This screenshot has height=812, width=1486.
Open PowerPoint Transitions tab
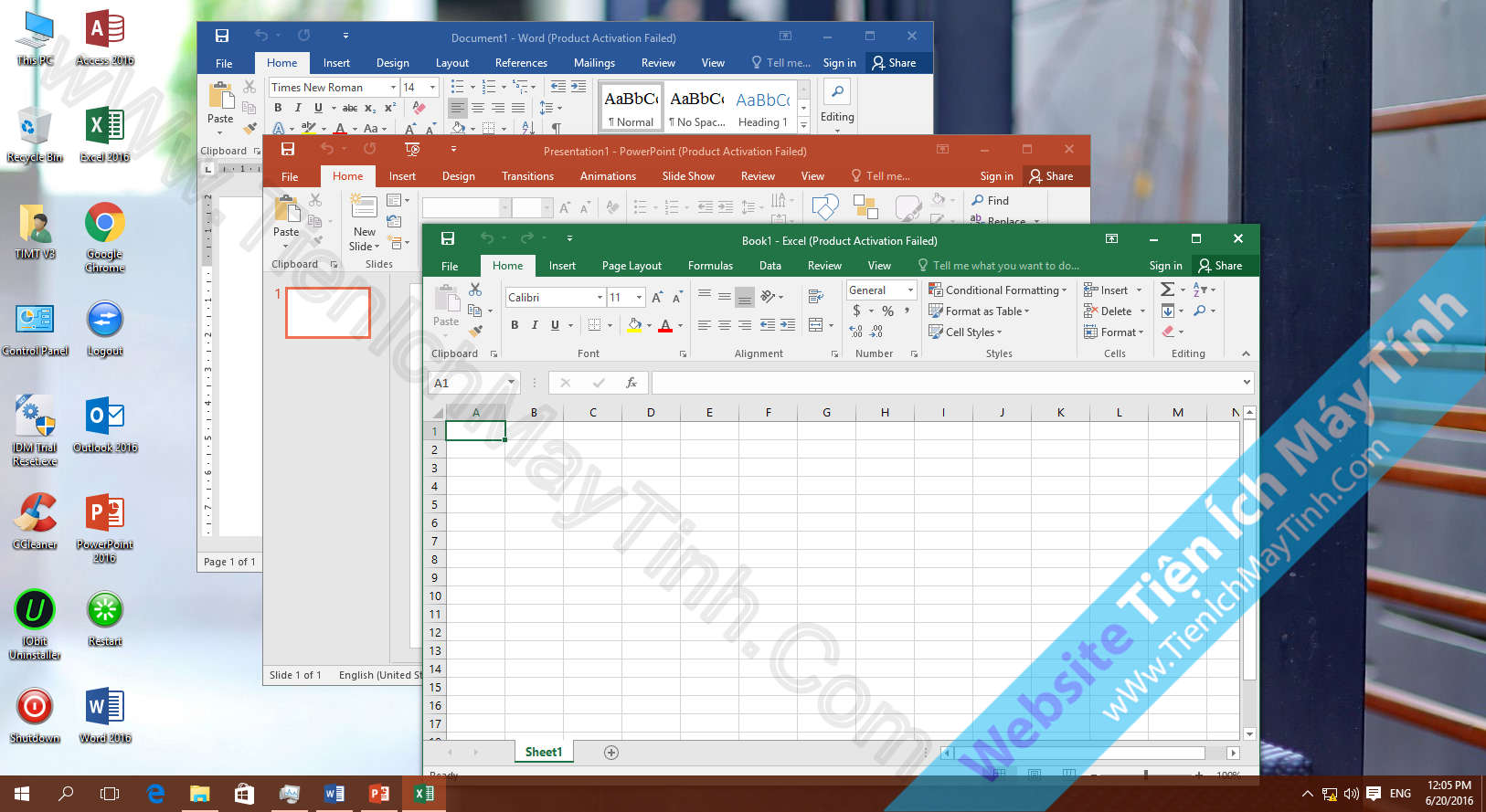(x=527, y=176)
